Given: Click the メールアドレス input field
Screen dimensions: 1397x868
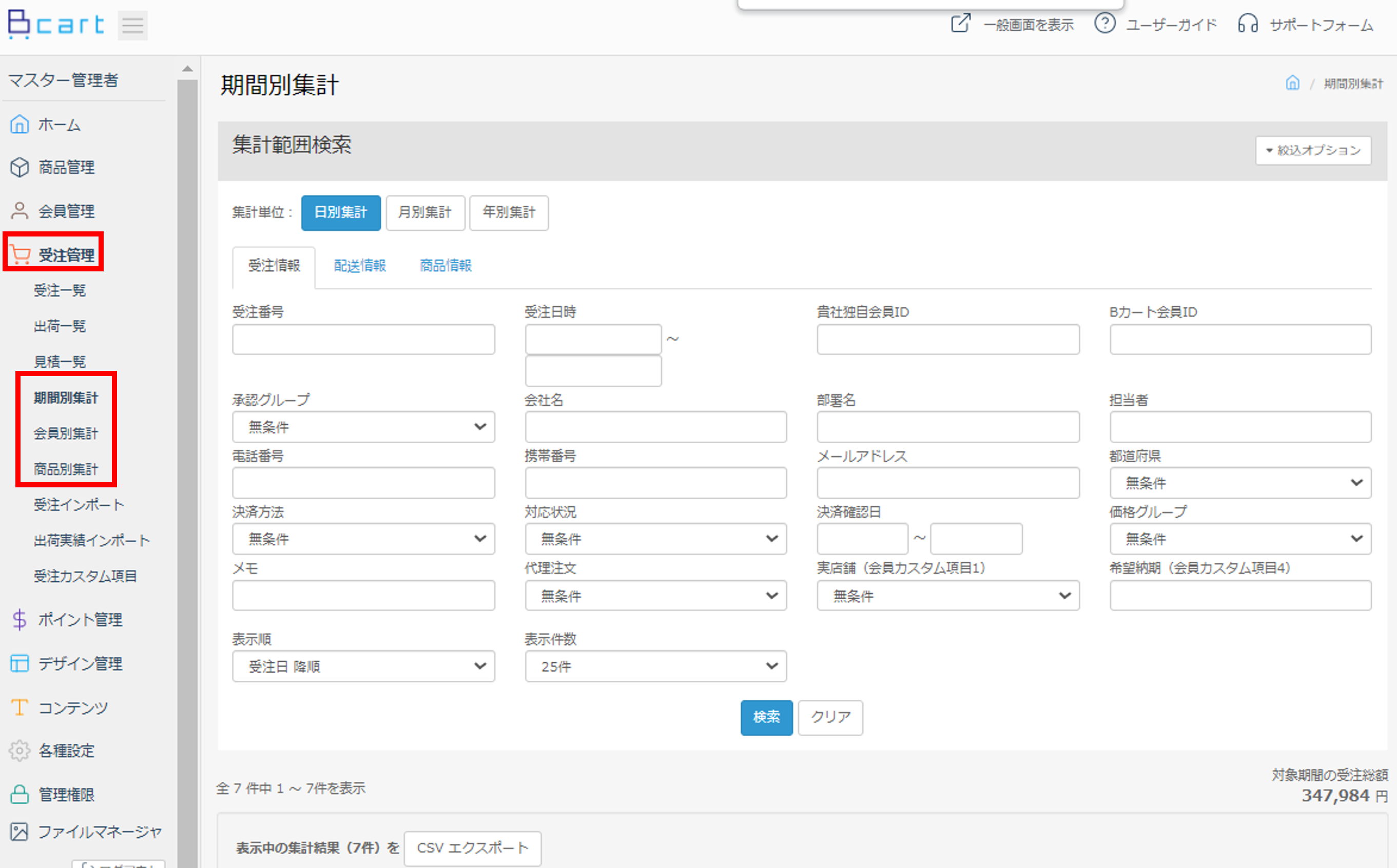Looking at the screenshot, I should click(948, 483).
